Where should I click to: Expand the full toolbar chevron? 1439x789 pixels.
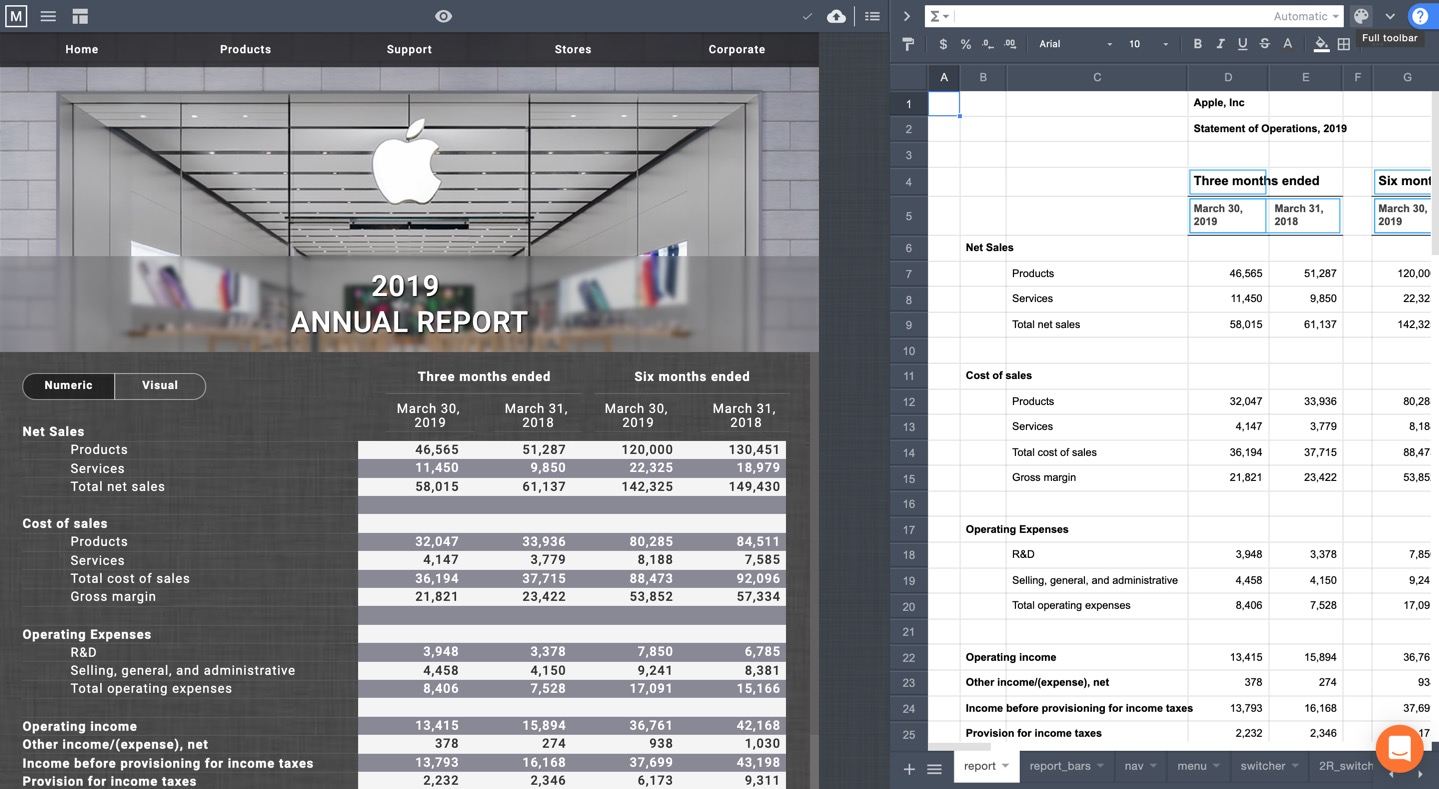[x=1390, y=16]
